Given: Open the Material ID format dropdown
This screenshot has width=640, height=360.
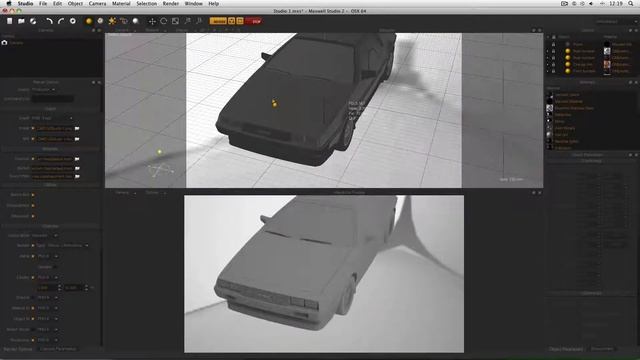Looking at the screenshot, I should click(48, 308).
